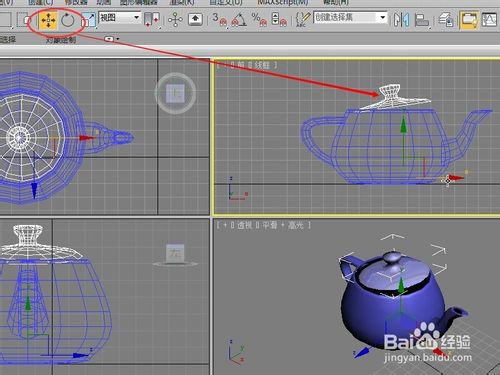This screenshot has width=500, height=375.
Task: Open Edit Named Selection Sets (ABC pencil icon)
Action: 303,19
